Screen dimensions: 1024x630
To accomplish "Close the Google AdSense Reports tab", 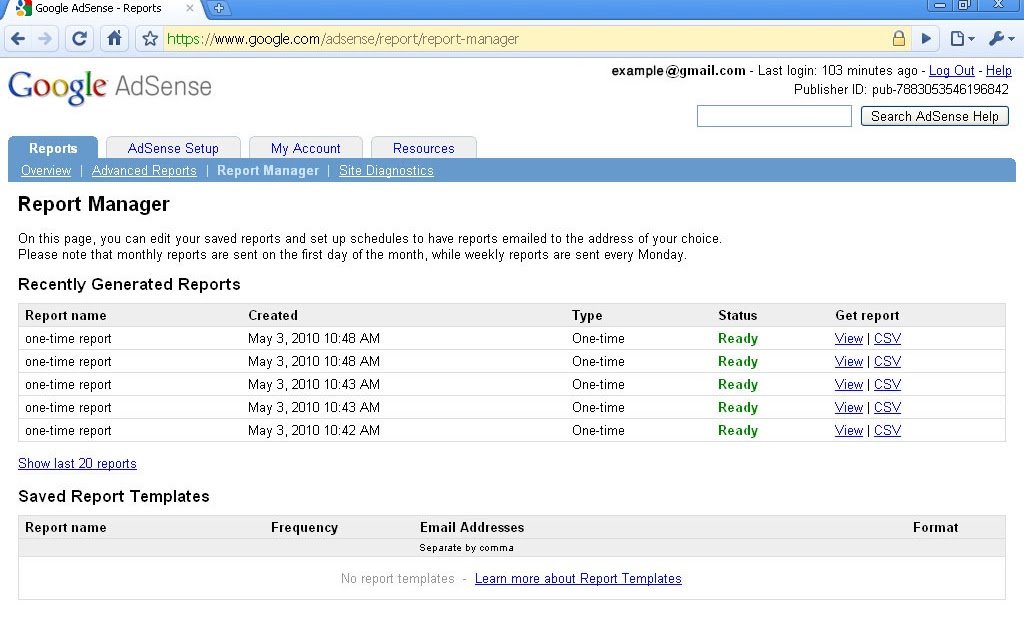I will (x=189, y=8).
